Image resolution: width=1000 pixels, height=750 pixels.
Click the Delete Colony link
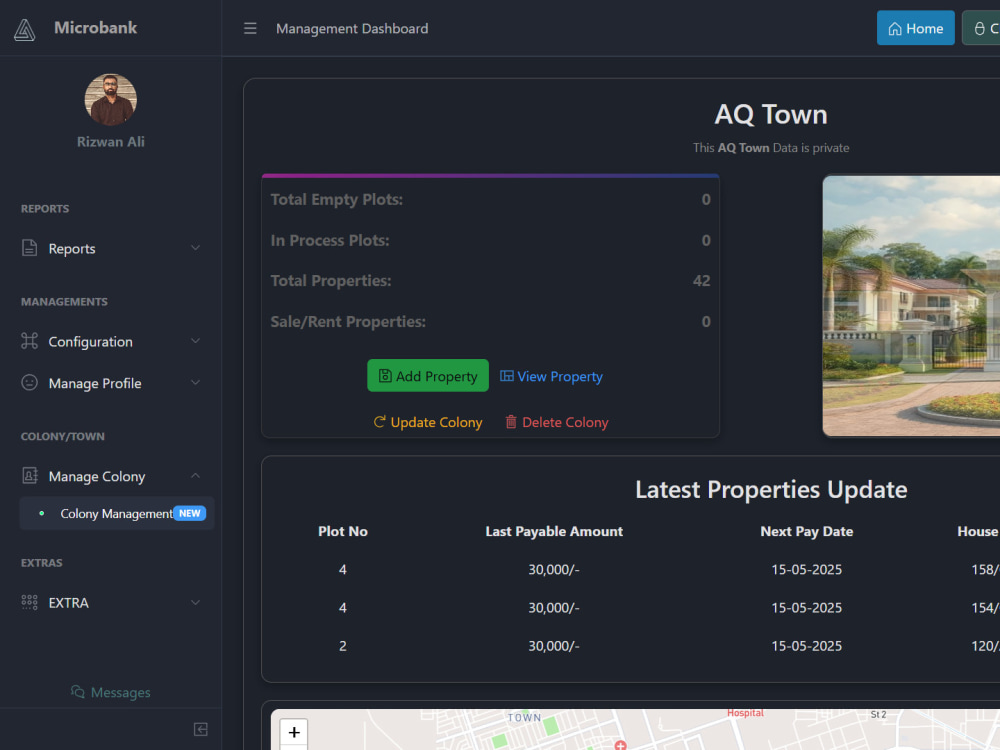pyautogui.click(x=557, y=422)
